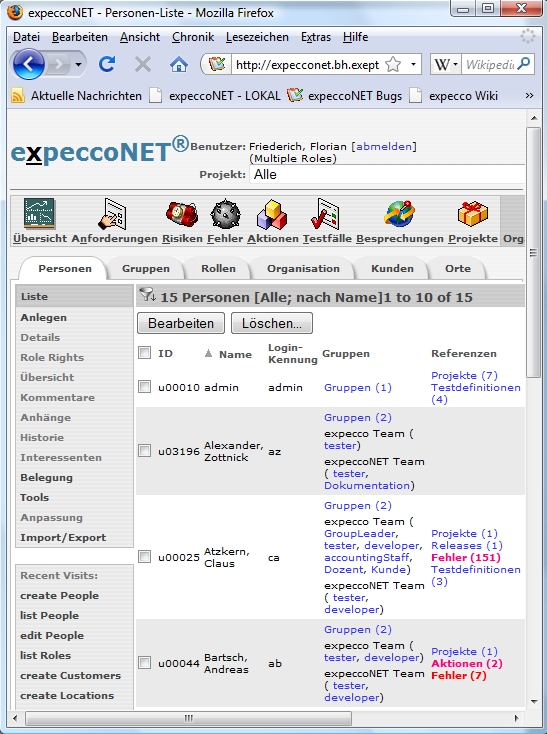Click the Firefox forward arrow button
The image size is (547, 734).
click(x=59, y=64)
